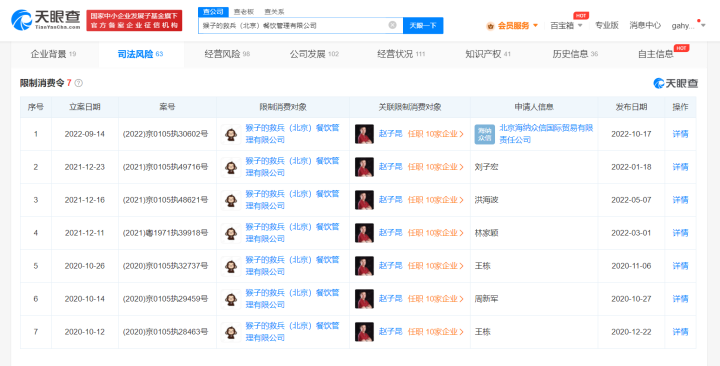Image resolution: width=720 pixels, height=366 pixels.
Task: Open the gahy... account dropdown arrow
Action: (x=703, y=26)
